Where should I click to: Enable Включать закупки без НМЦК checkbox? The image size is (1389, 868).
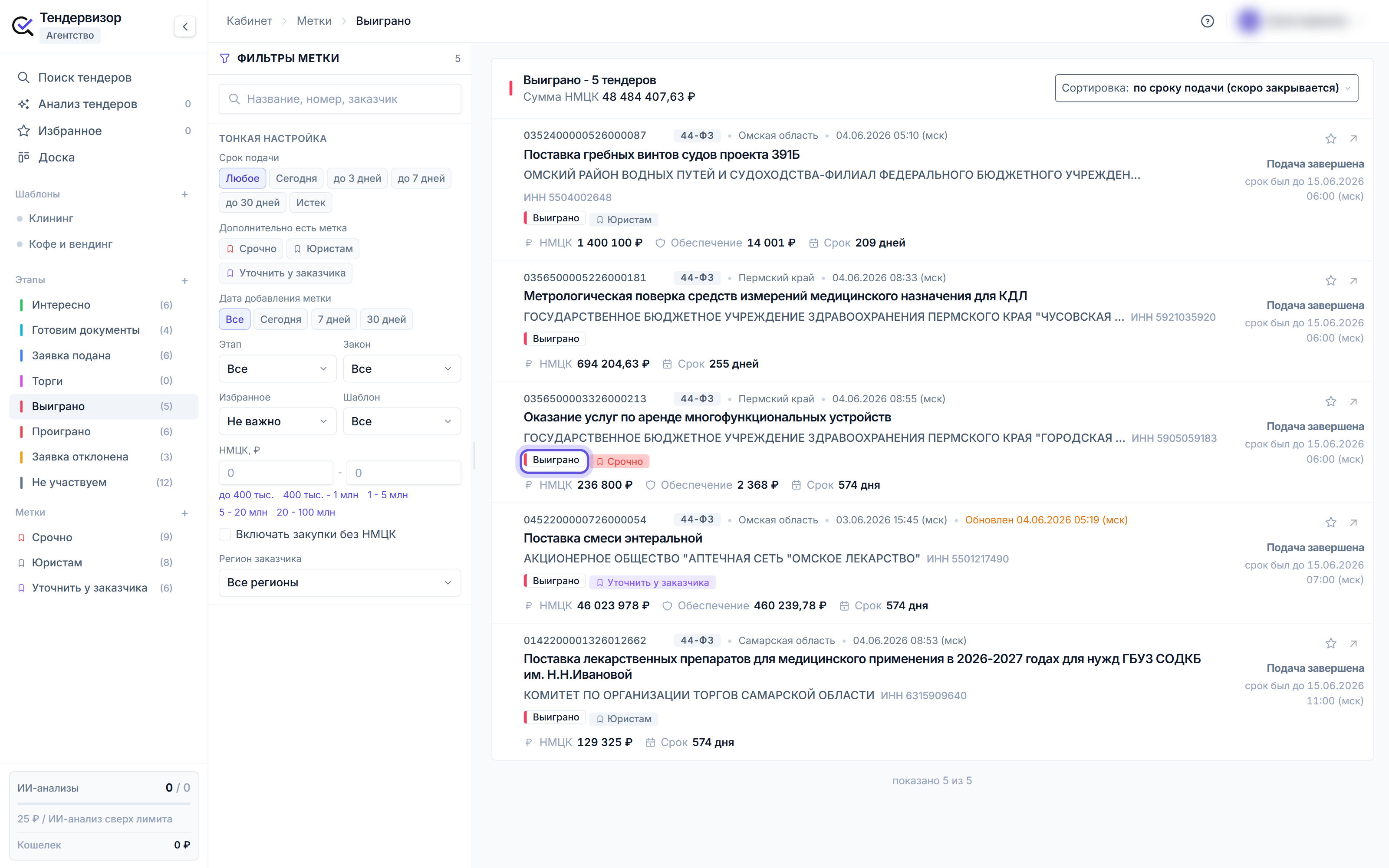[225, 534]
